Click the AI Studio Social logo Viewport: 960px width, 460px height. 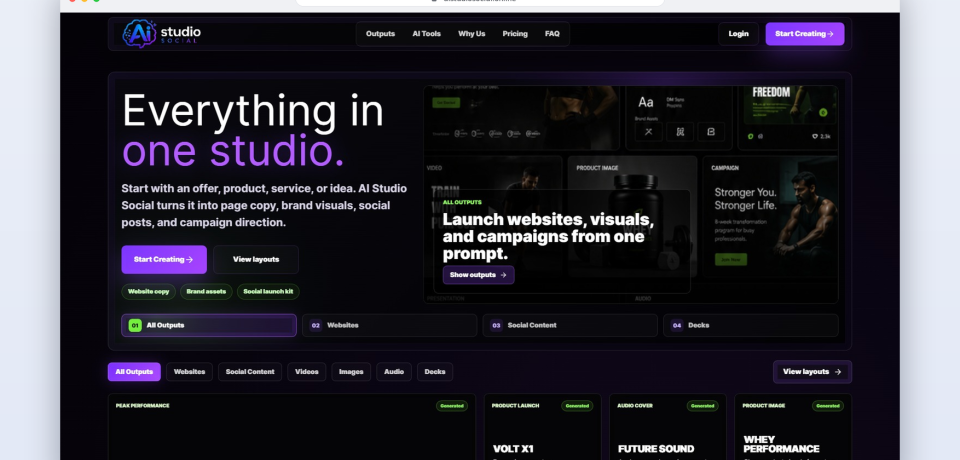[x=162, y=33]
